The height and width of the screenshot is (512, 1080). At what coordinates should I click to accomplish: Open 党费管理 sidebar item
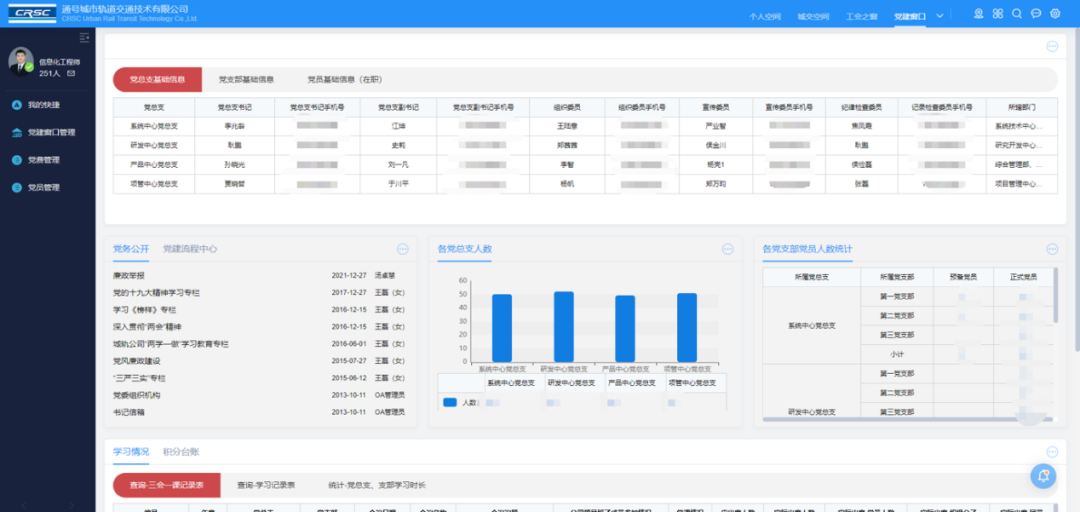[x=43, y=160]
